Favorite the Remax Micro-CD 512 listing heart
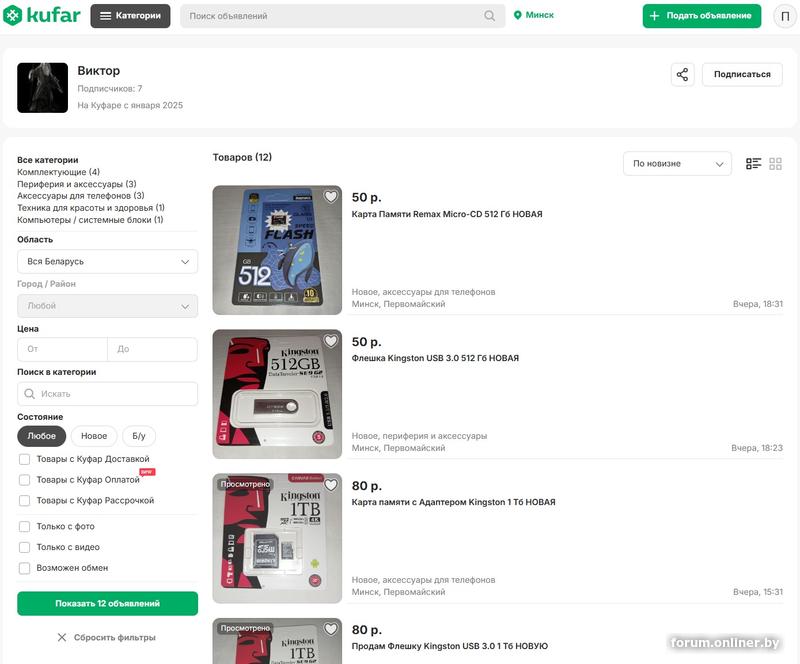 pos(331,197)
